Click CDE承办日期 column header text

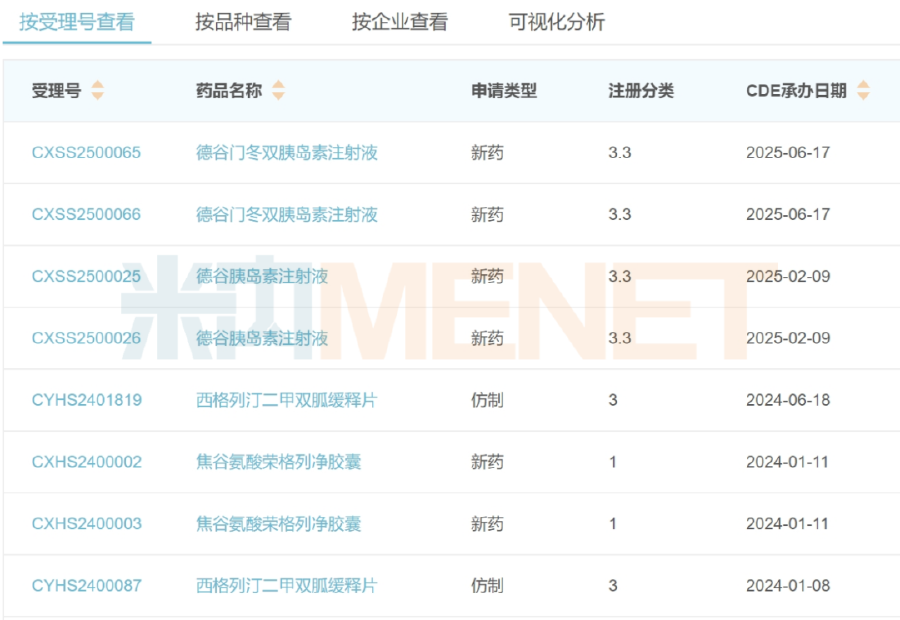(797, 91)
